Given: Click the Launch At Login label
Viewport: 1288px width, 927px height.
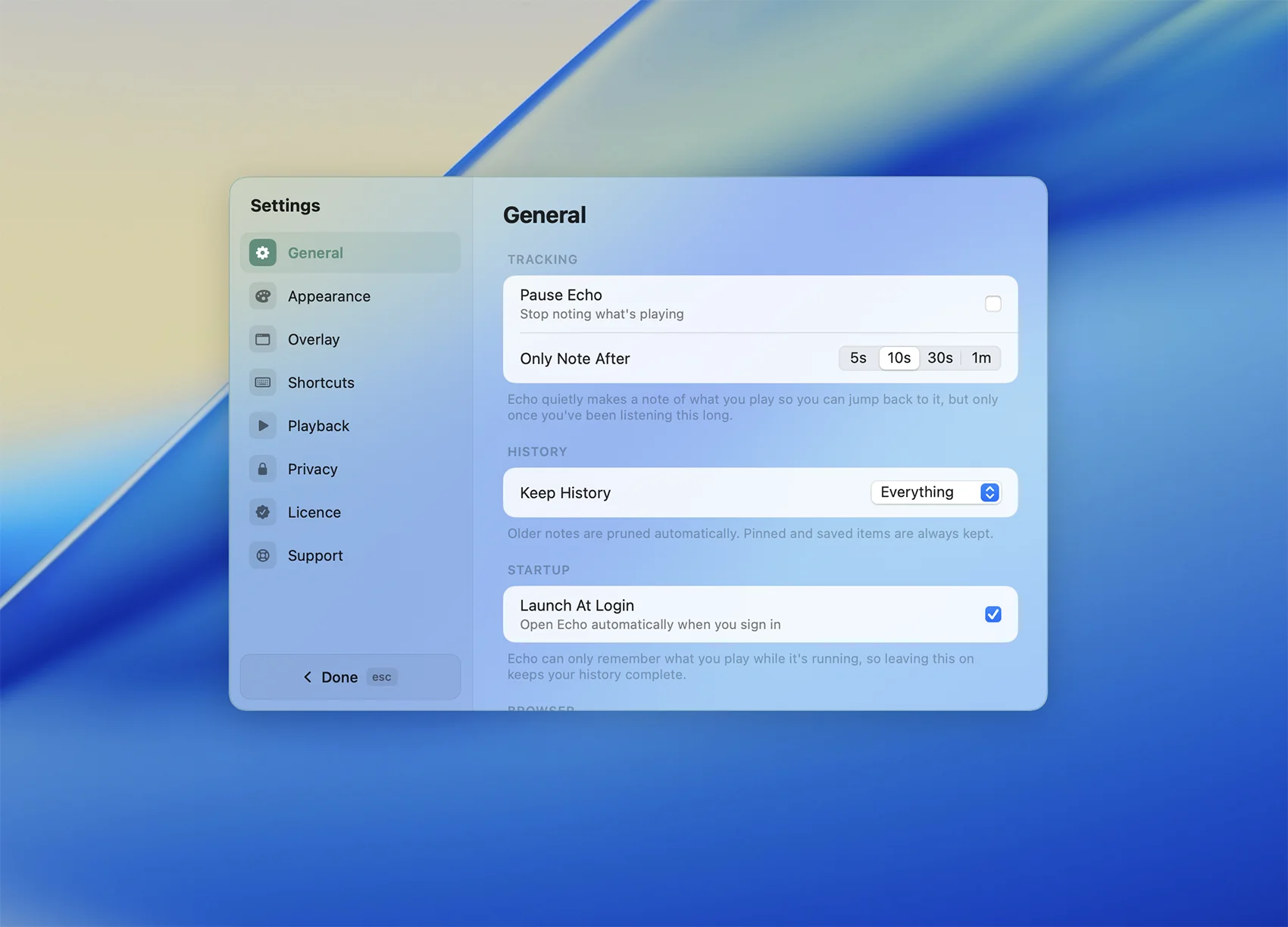Looking at the screenshot, I should (x=577, y=605).
